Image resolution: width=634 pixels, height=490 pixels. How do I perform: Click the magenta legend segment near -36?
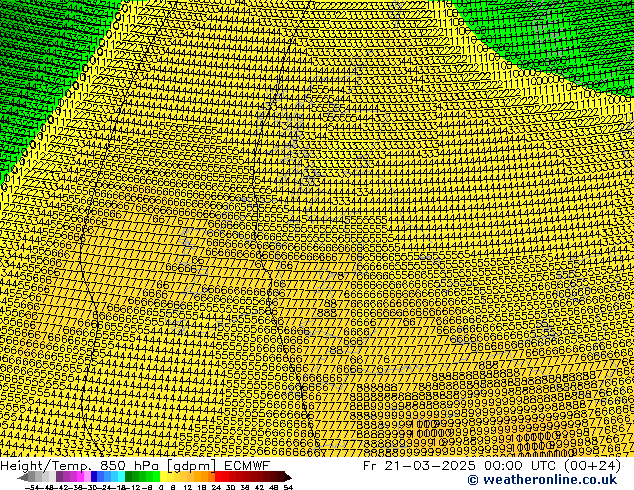[80, 477]
